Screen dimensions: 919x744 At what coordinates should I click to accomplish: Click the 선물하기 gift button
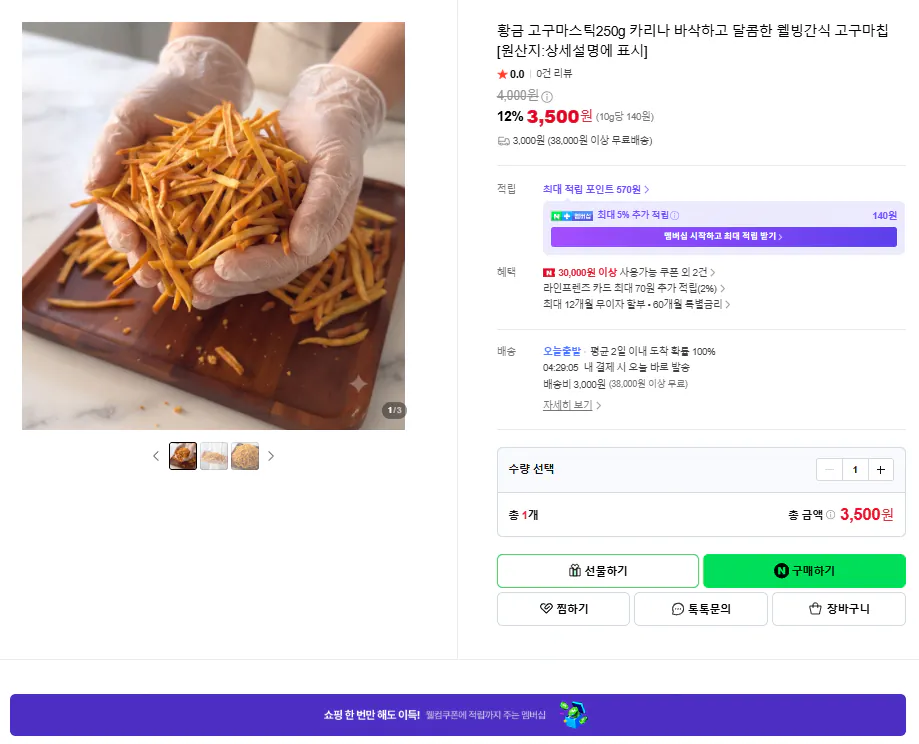coord(598,571)
